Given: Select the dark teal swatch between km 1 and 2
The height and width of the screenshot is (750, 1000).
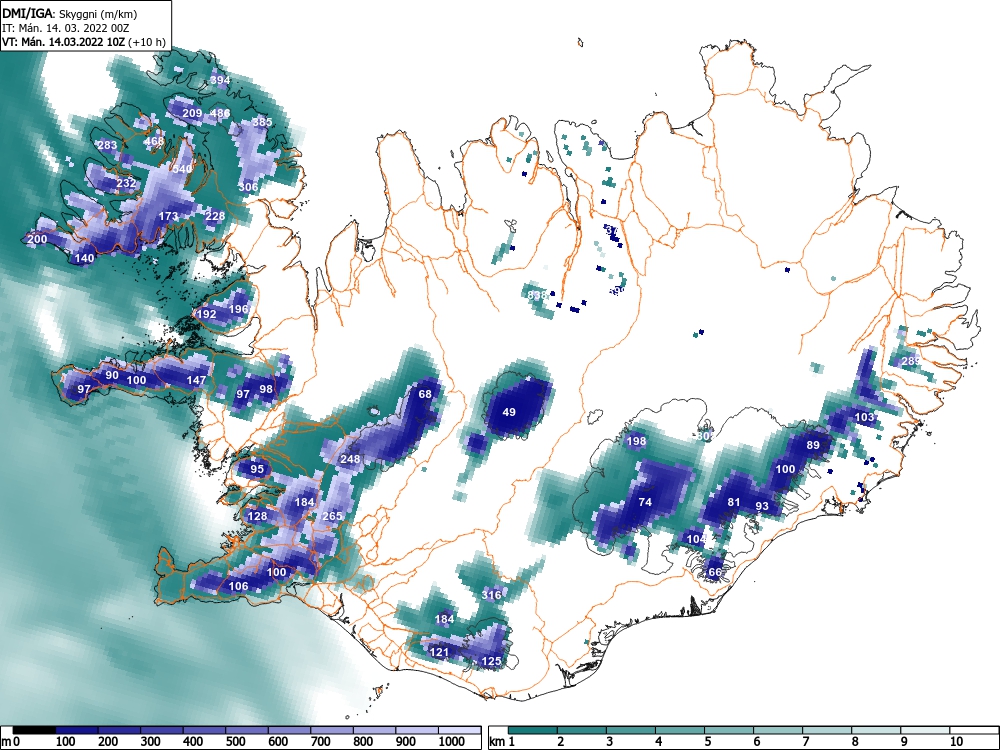Looking at the screenshot, I should 533,730.
